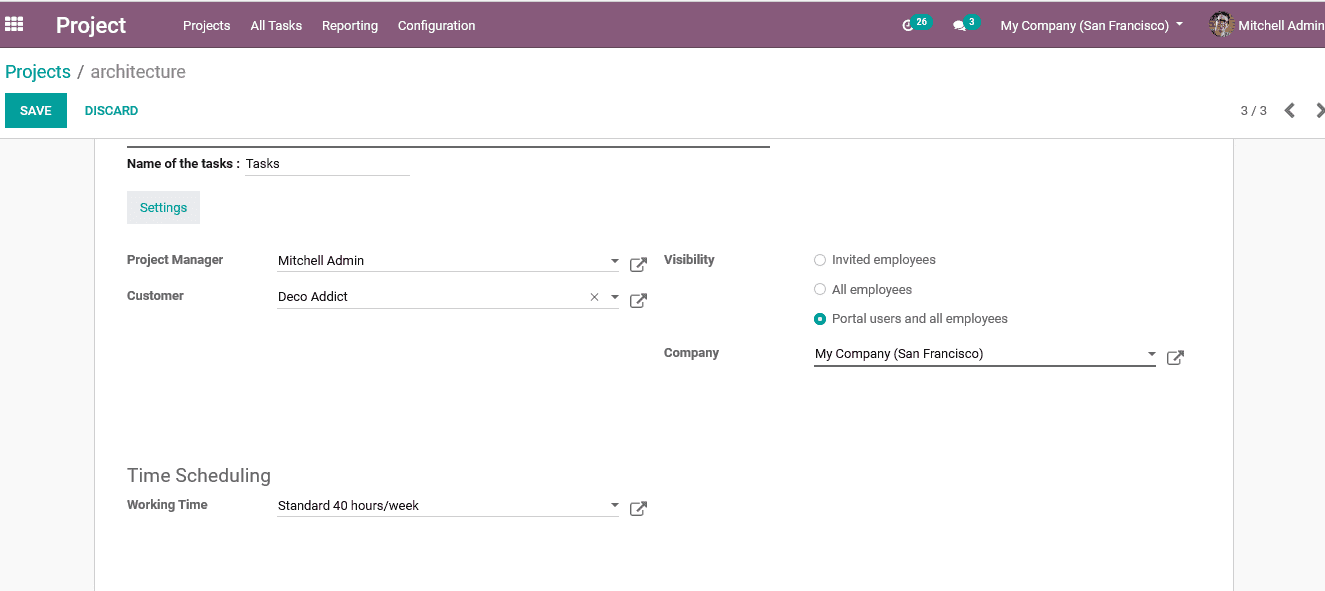
Task: Click the Name of the tasks label
Action: 183,163
